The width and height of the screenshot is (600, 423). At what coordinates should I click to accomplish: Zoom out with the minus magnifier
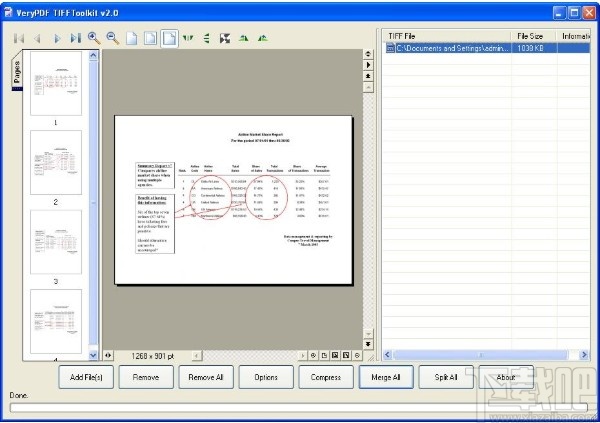[x=112, y=38]
